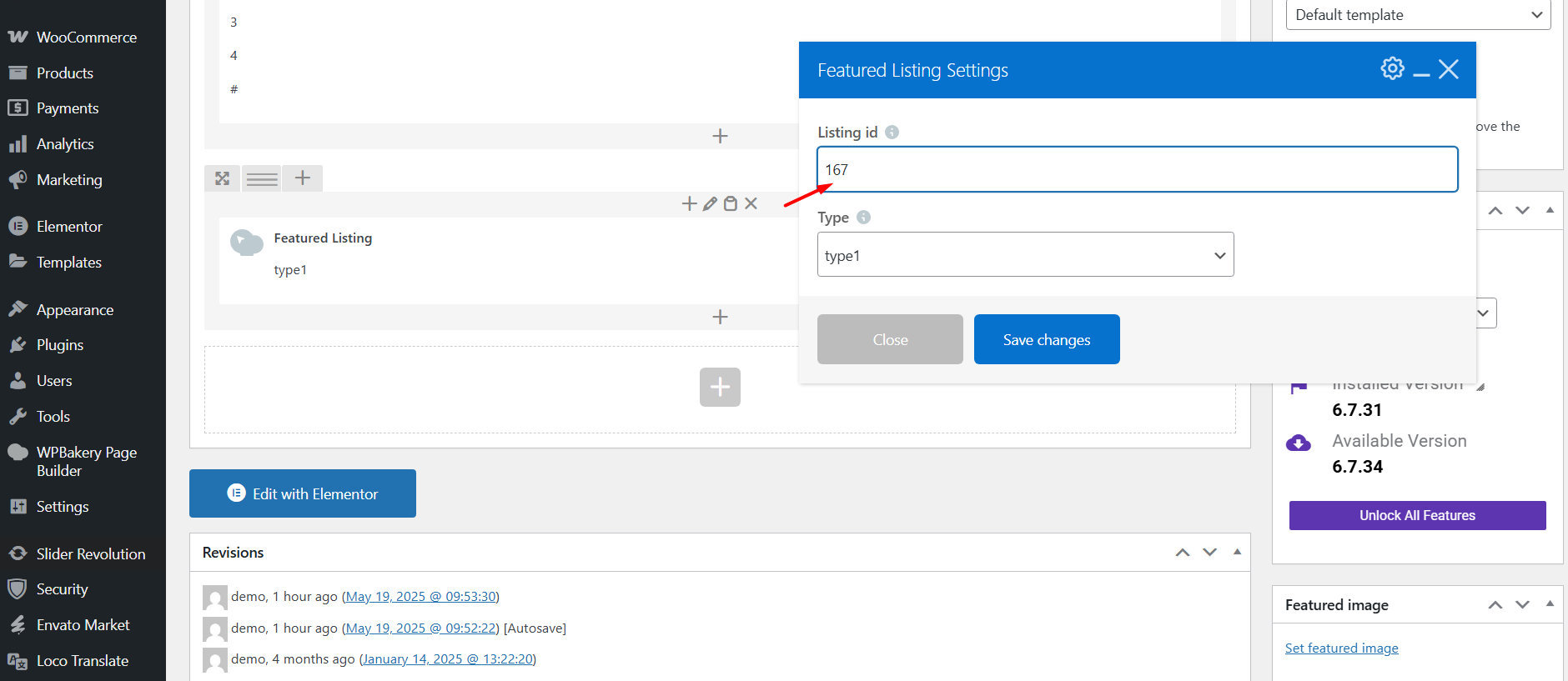Minimize the Featured Listing Settings panel
The width and height of the screenshot is (1568, 681).
1421,70
